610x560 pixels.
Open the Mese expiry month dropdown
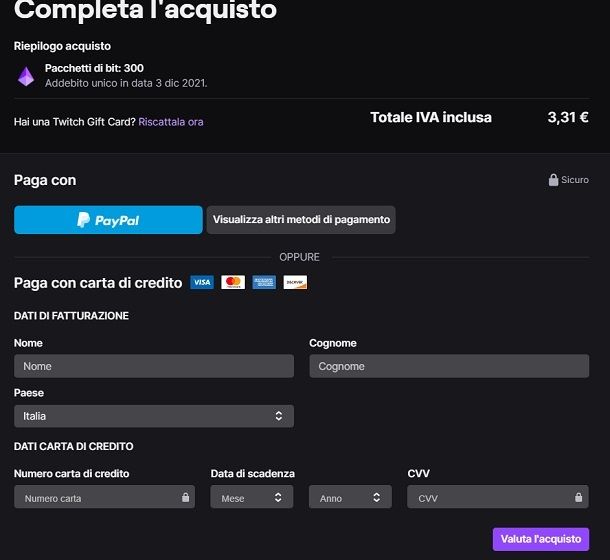[252, 497]
